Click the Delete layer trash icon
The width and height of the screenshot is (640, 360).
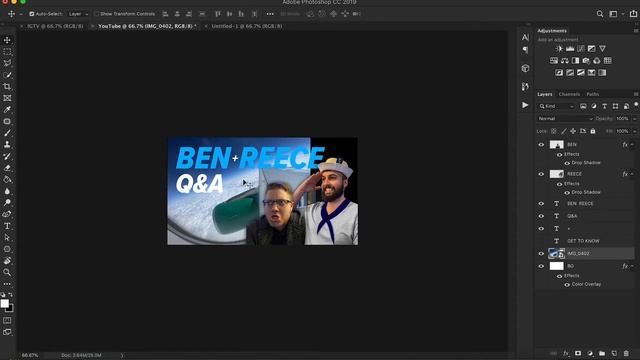626,353
